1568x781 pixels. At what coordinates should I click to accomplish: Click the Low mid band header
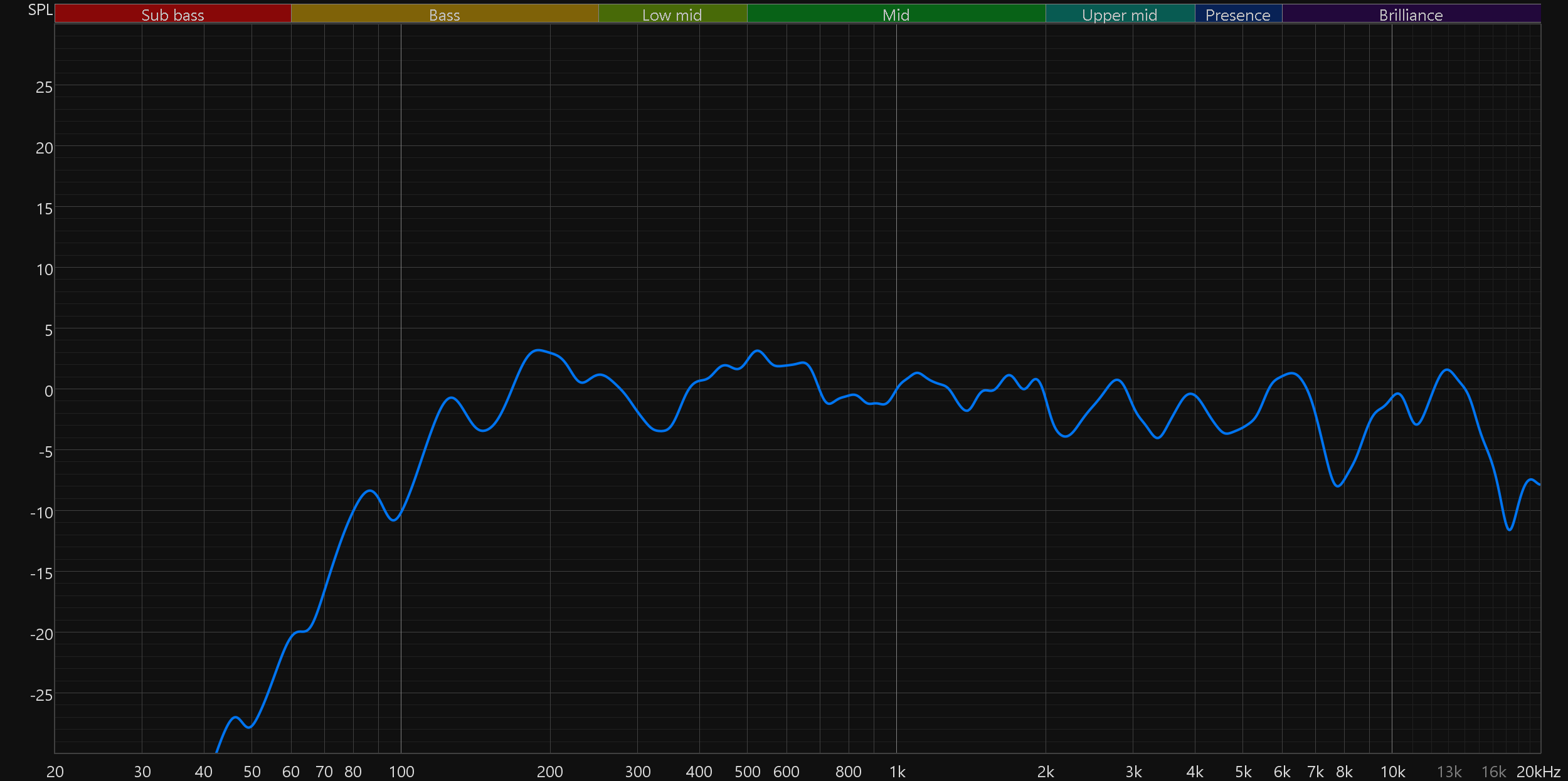point(672,14)
